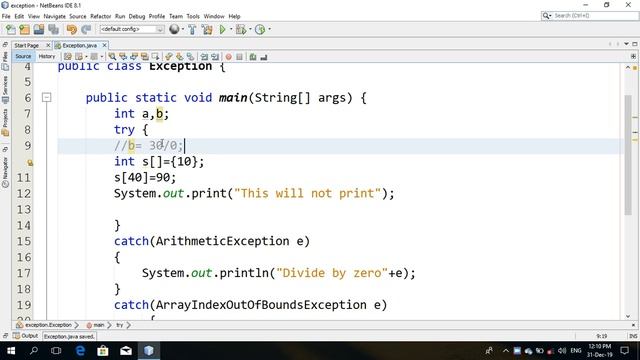
Task: Open the Navigate menu
Action: (54, 16)
